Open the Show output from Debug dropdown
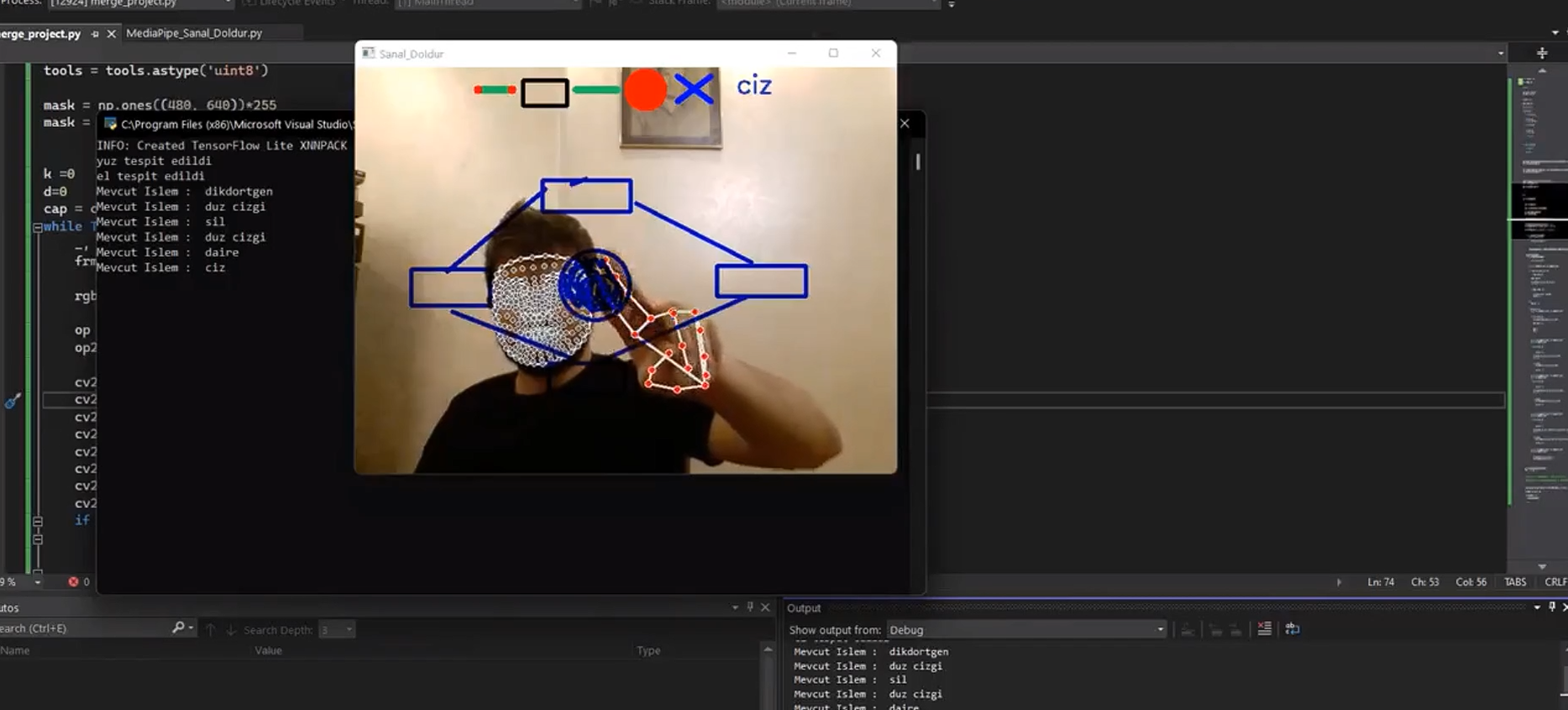The width and height of the screenshot is (1568, 710). coord(1026,629)
